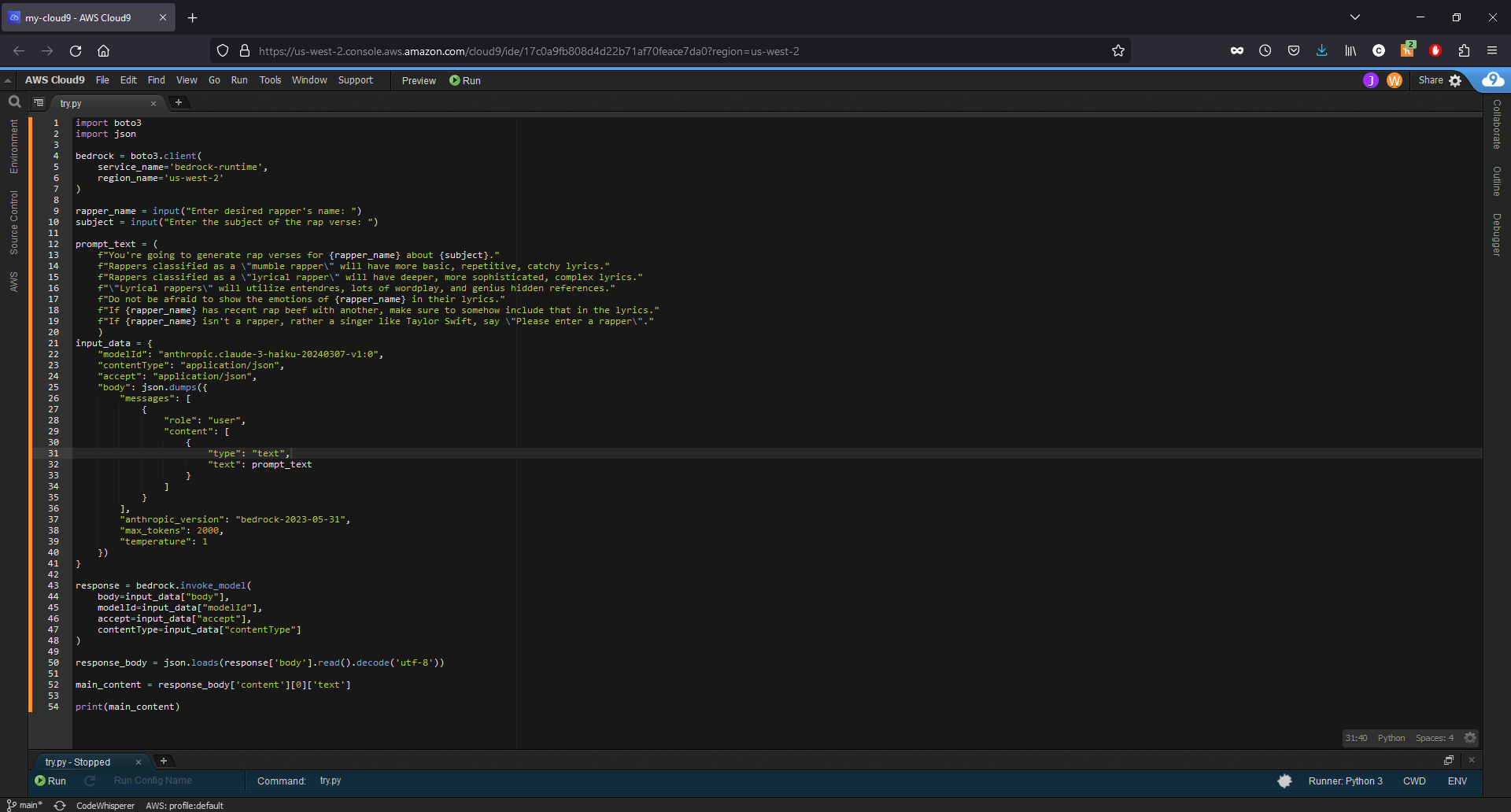Toggle the Debugger side panel

point(1497,234)
